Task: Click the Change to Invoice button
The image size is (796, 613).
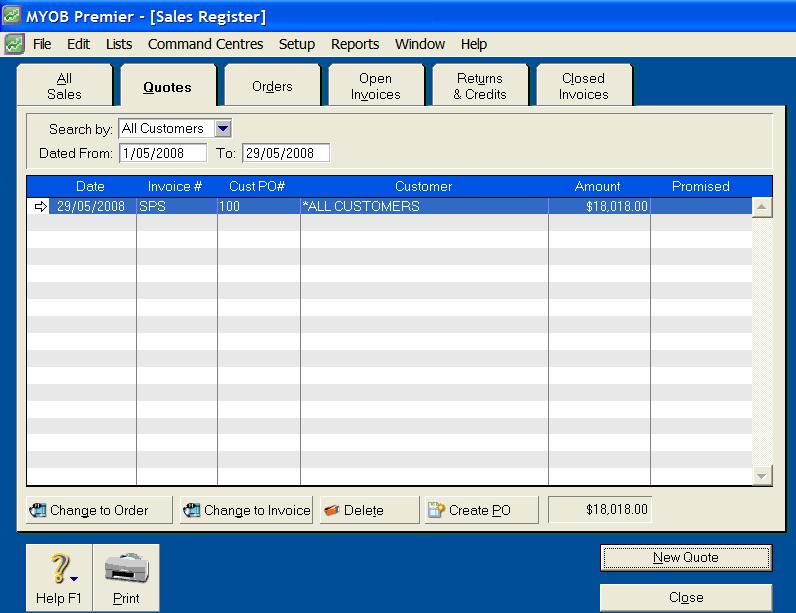Action: tap(246, 510)
